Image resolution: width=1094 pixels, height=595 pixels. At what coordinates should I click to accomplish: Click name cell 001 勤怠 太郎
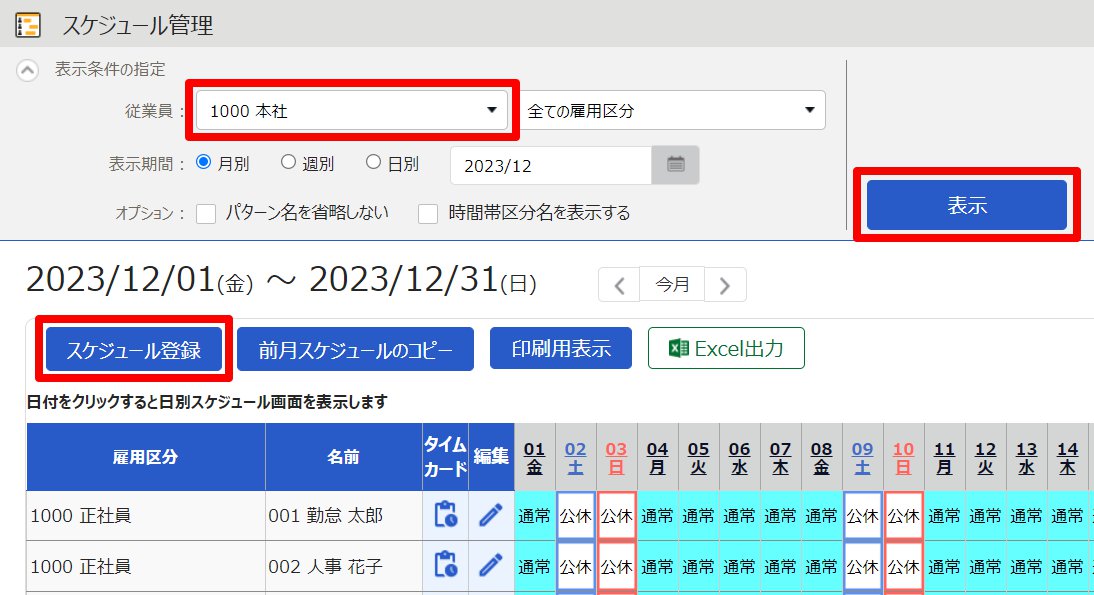coord(343,515)
